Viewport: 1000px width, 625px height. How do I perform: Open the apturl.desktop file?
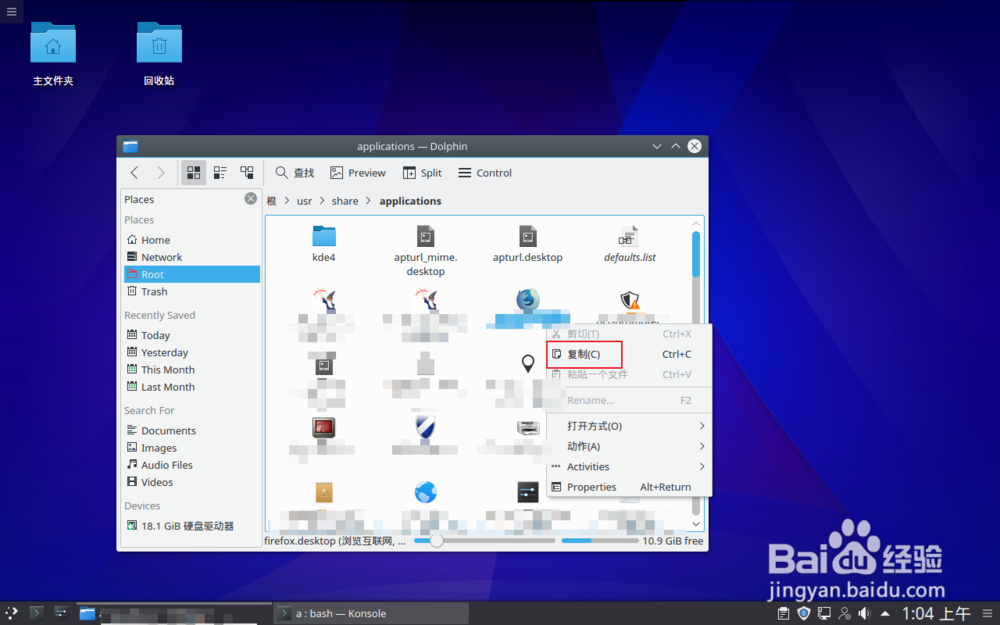pyautogui.click(x=527, y=240)
